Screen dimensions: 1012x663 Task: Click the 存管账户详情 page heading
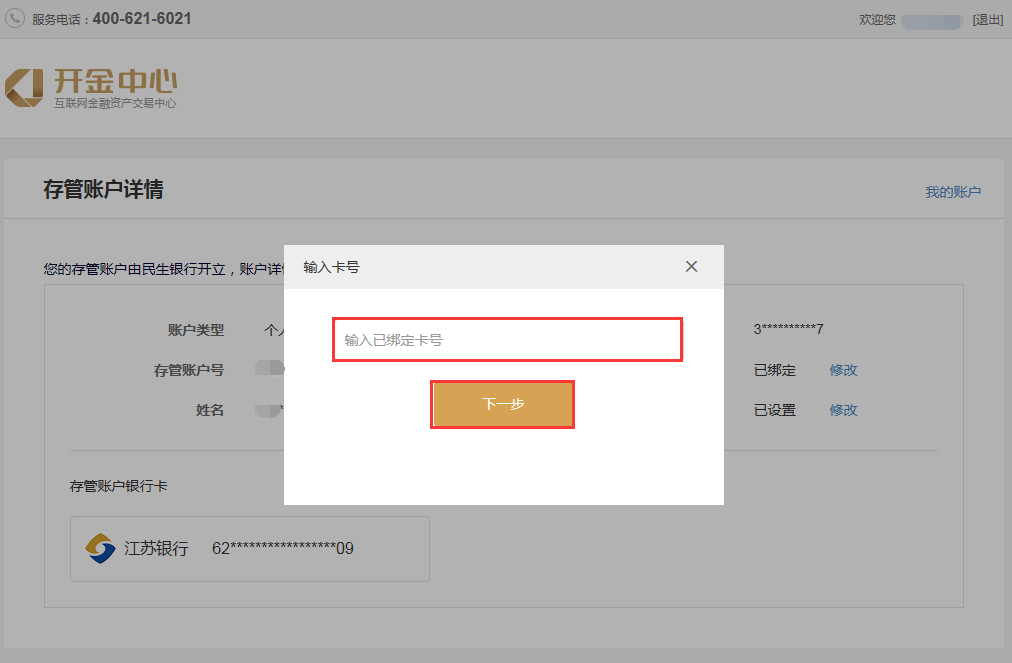(x=103, y=190)
